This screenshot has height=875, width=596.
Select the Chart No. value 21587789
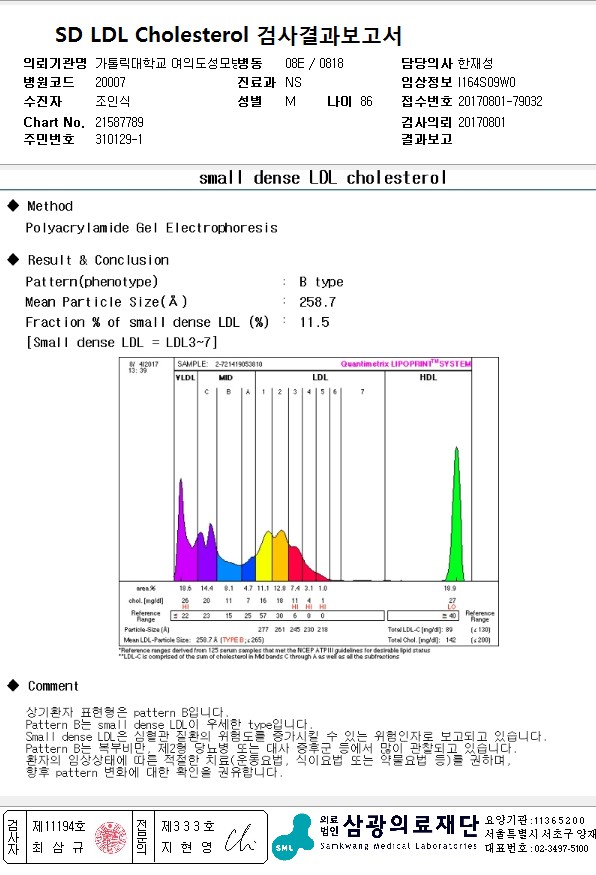point(119,122)
